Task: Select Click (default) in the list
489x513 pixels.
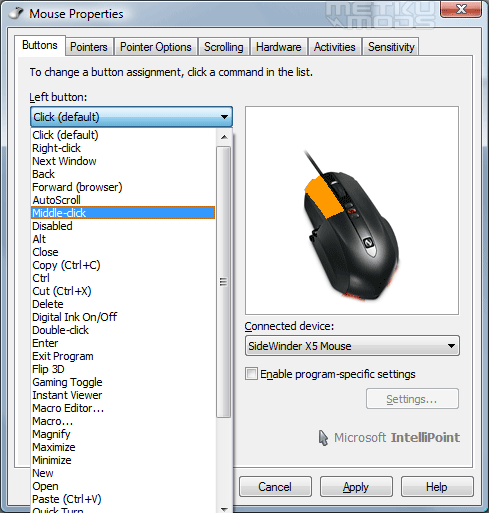Action: point(123,135)
